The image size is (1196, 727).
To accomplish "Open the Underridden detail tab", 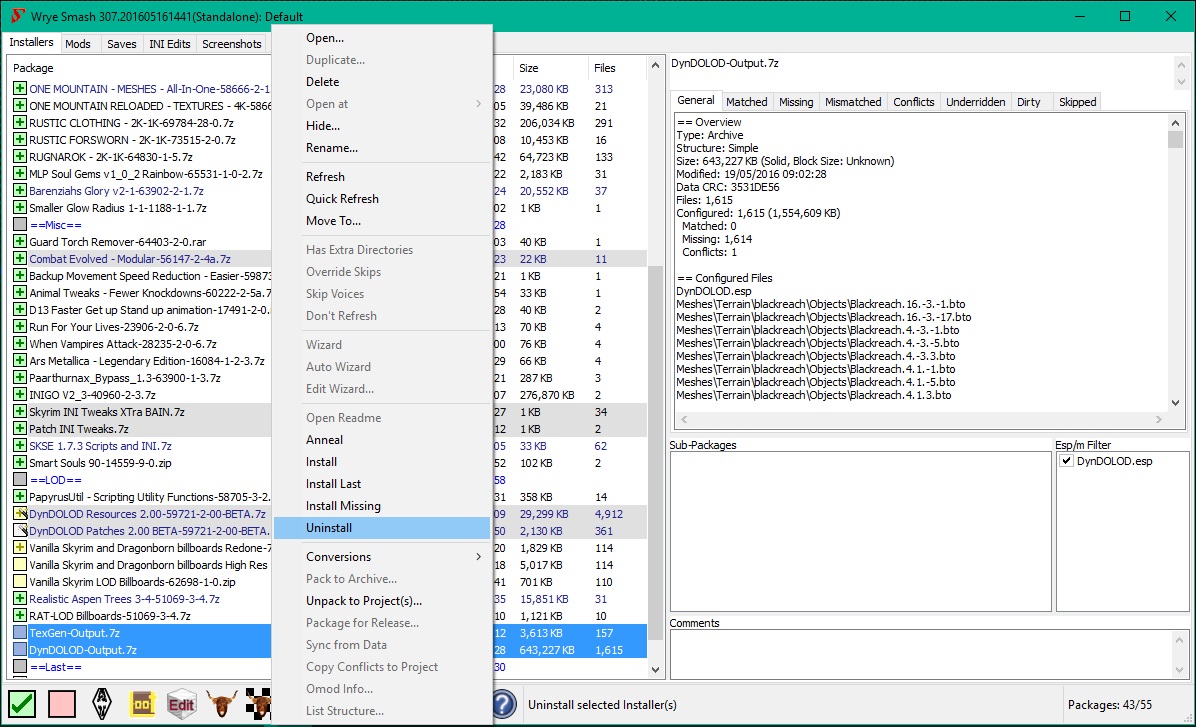I will (976, 101).
